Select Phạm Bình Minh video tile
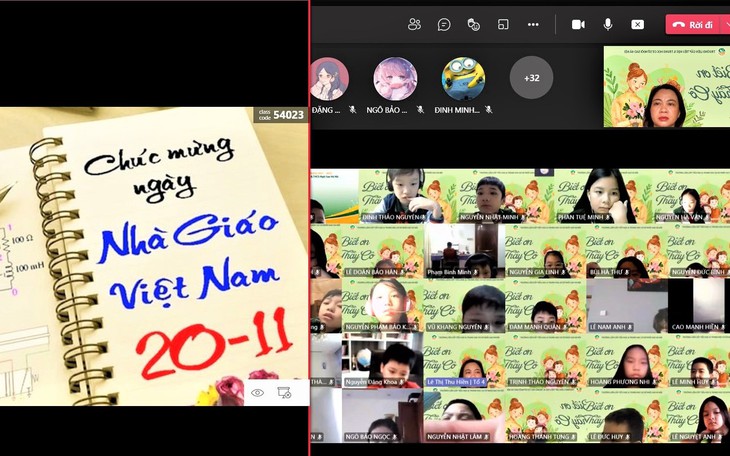Screen dimensions: 730x456 coord(464,252)
